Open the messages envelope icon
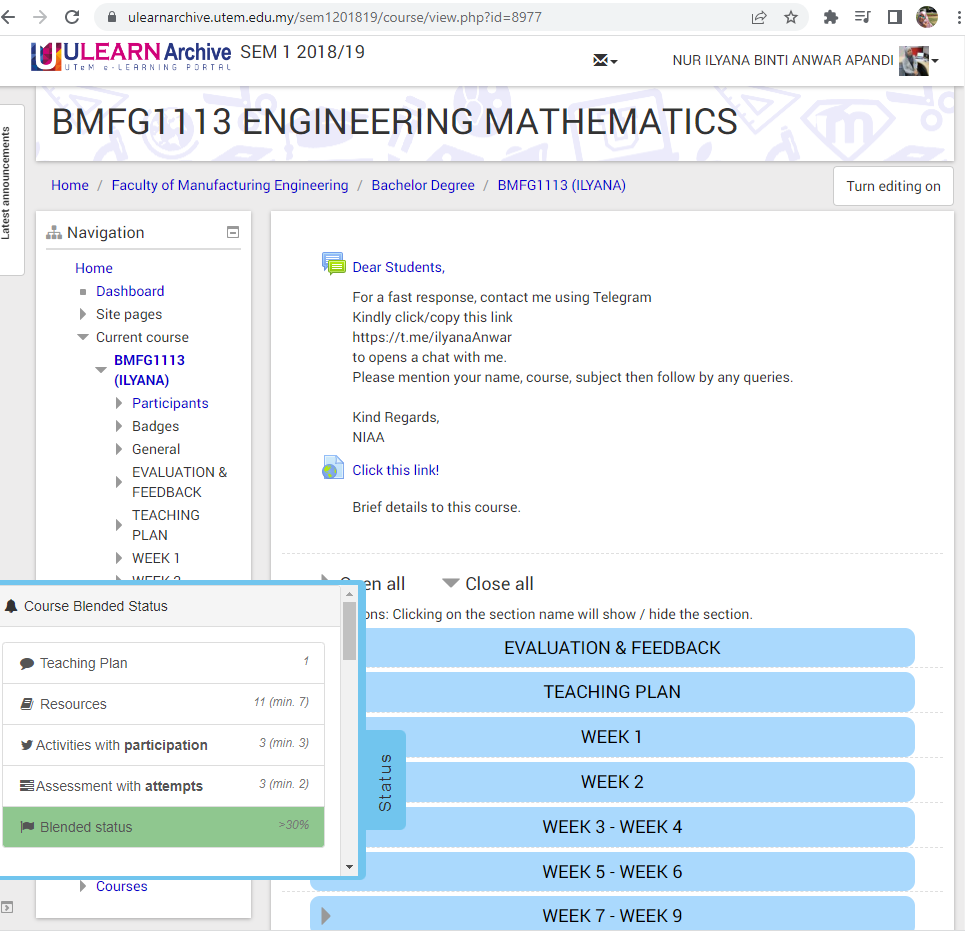The height and width of the screenshot is (931, 965). 604,60
